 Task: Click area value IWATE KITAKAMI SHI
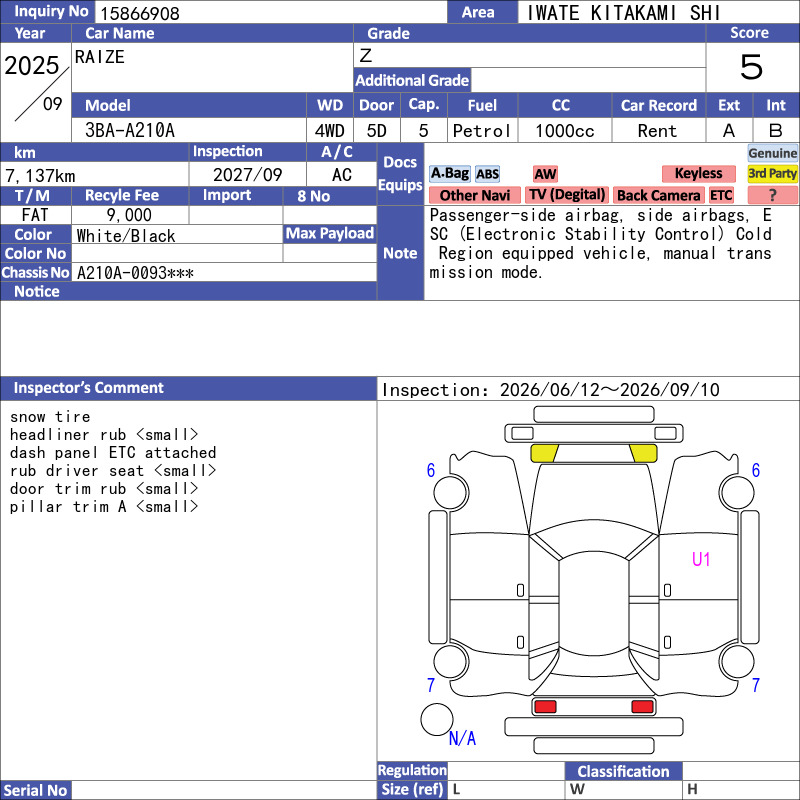coord(623,13)
